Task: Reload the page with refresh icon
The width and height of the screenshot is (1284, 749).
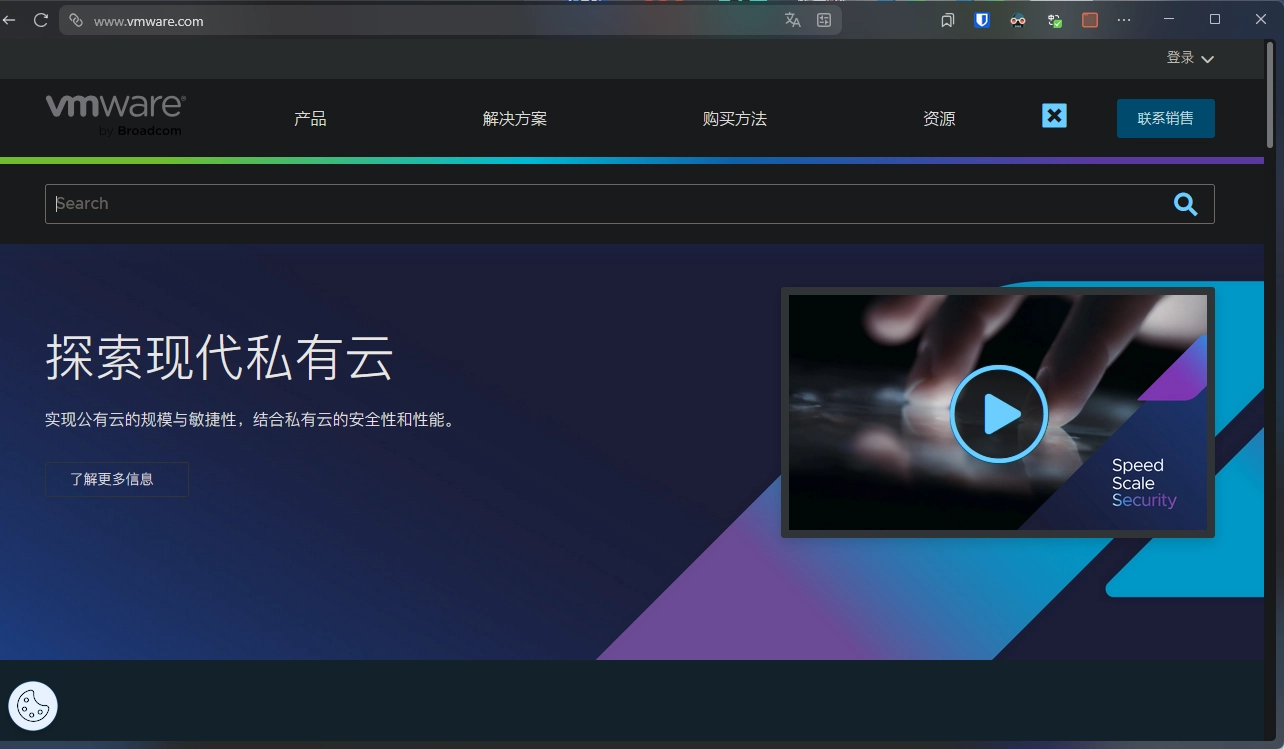Action: tap(41, 20)
